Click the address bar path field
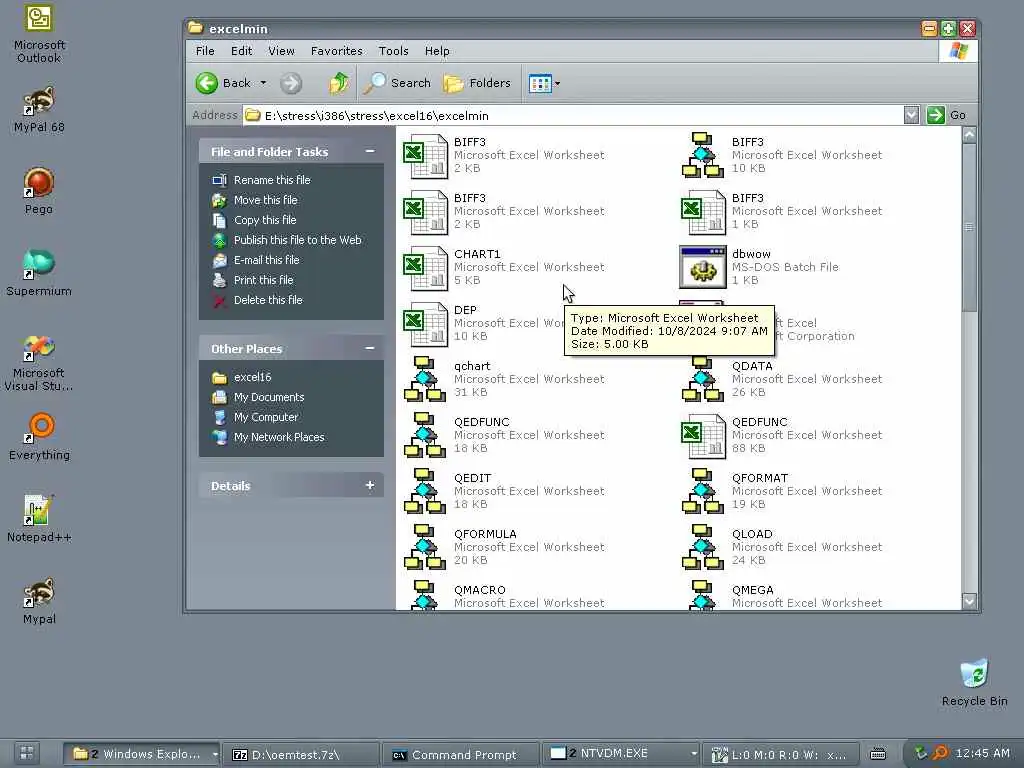The image size is (1024, 768). pos(573,116)
